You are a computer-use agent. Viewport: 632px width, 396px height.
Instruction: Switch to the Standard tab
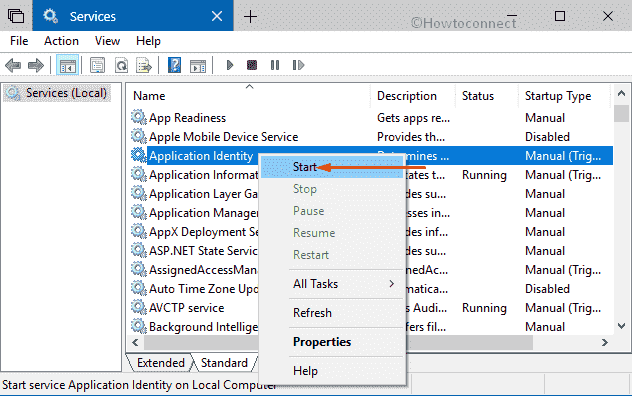click(224, 363)
